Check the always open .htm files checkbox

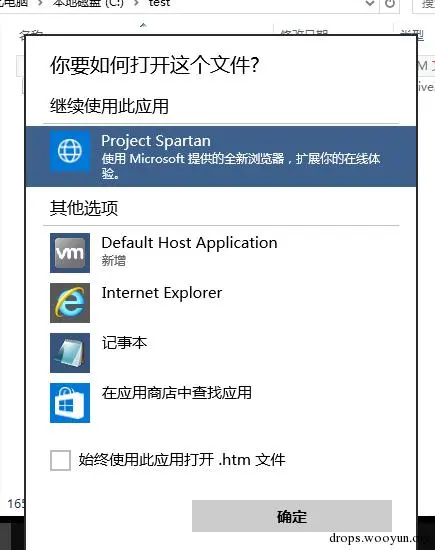[60, 460]
